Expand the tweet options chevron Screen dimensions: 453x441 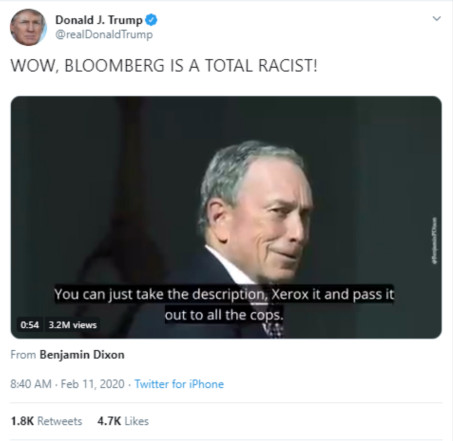point(436,18)
